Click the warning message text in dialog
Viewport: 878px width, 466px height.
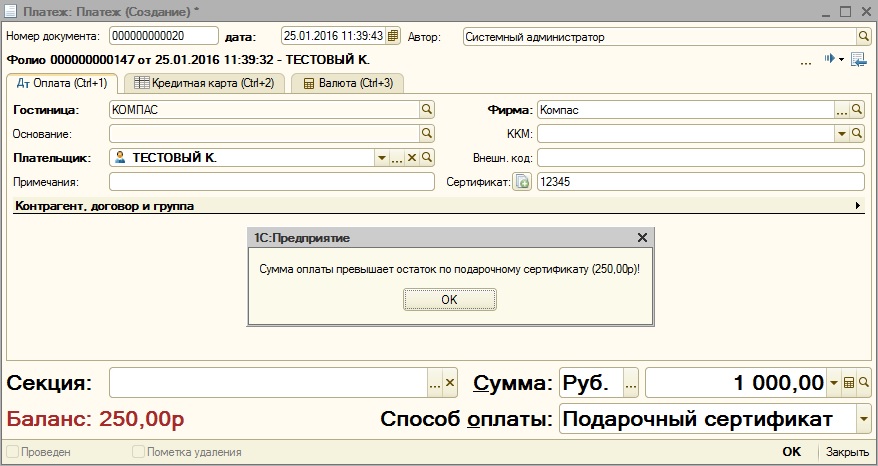450,269
